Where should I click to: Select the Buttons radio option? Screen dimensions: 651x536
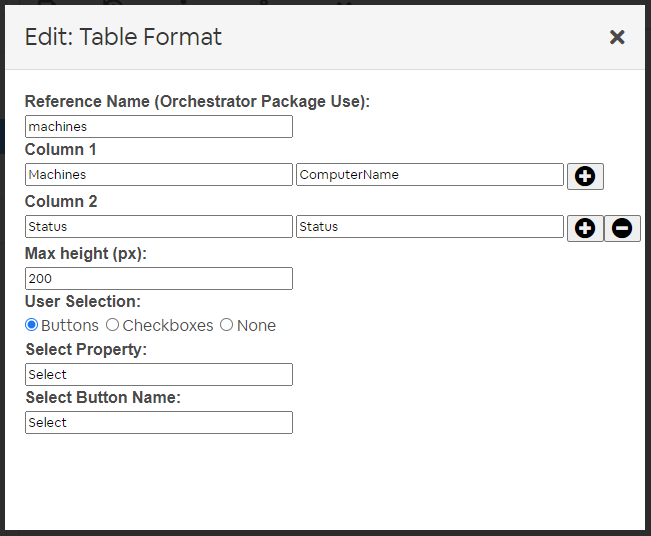[x=32, y=325]
